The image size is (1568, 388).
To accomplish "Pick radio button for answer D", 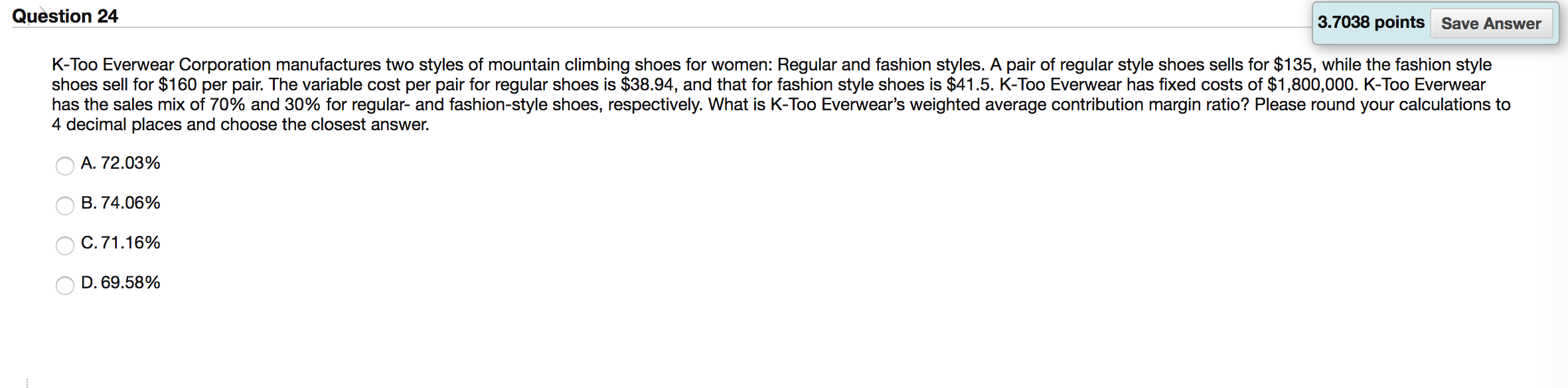I will coord(64,285).
